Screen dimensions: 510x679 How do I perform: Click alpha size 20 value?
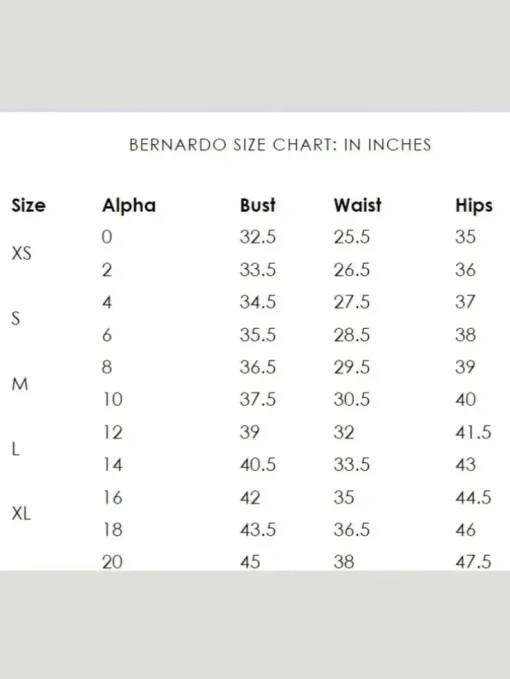pos(113,562)
